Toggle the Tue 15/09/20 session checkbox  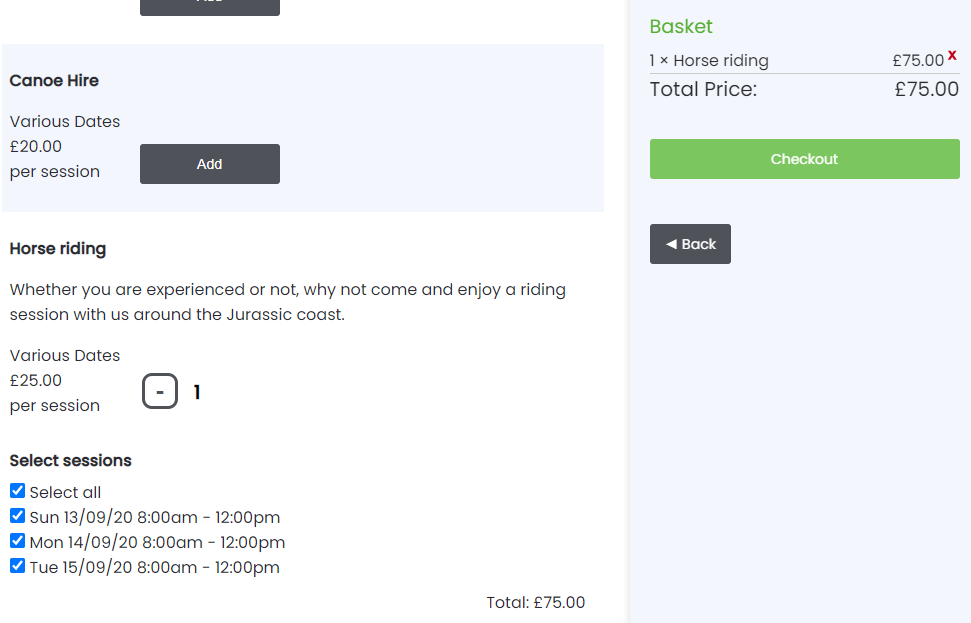point(17,566)
